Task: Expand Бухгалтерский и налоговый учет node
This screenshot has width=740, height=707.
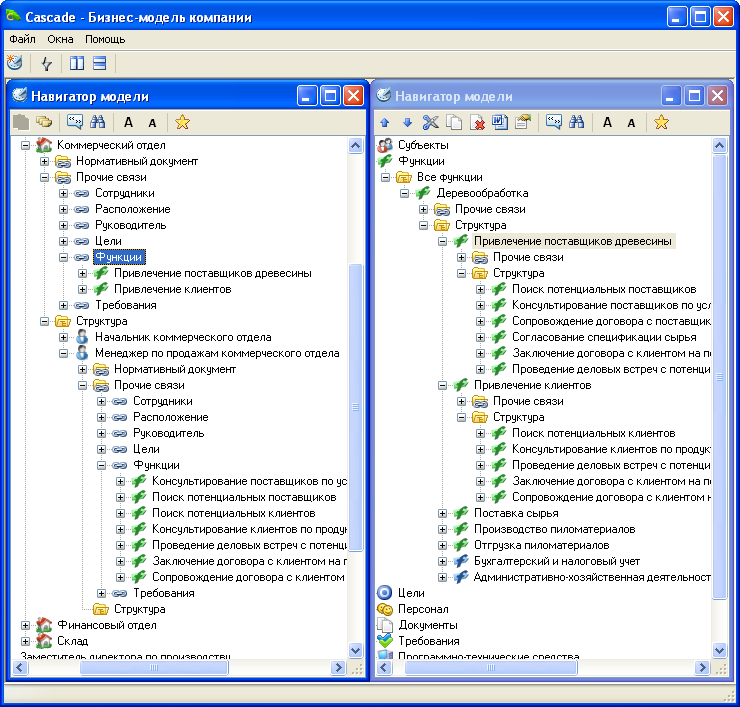Action: pos(442,562)
